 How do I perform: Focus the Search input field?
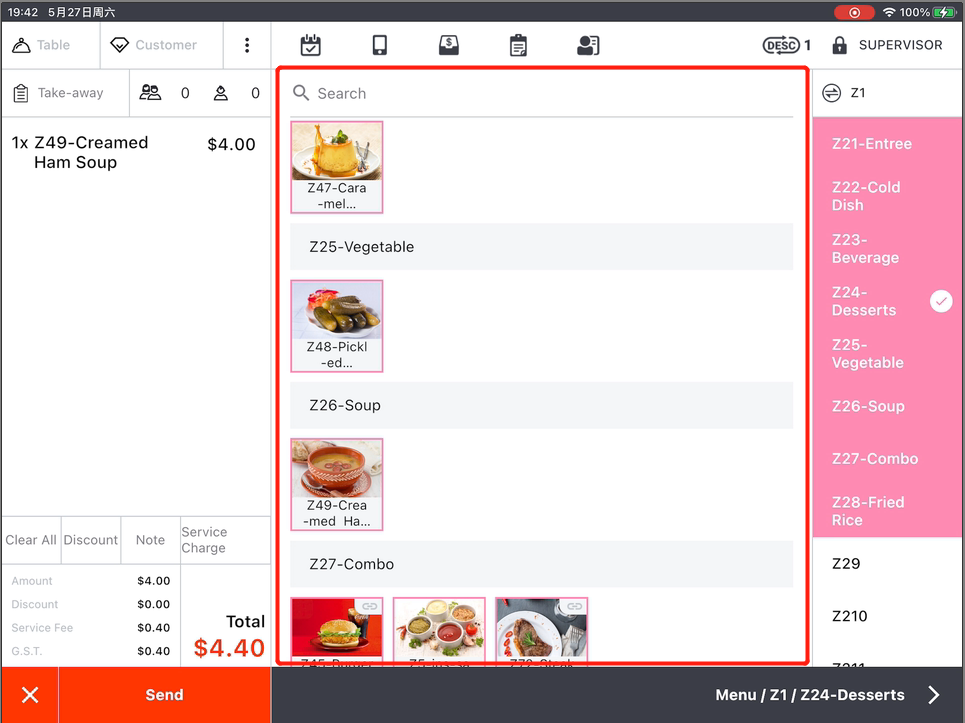pyautogui.click(x=542, y=93)
